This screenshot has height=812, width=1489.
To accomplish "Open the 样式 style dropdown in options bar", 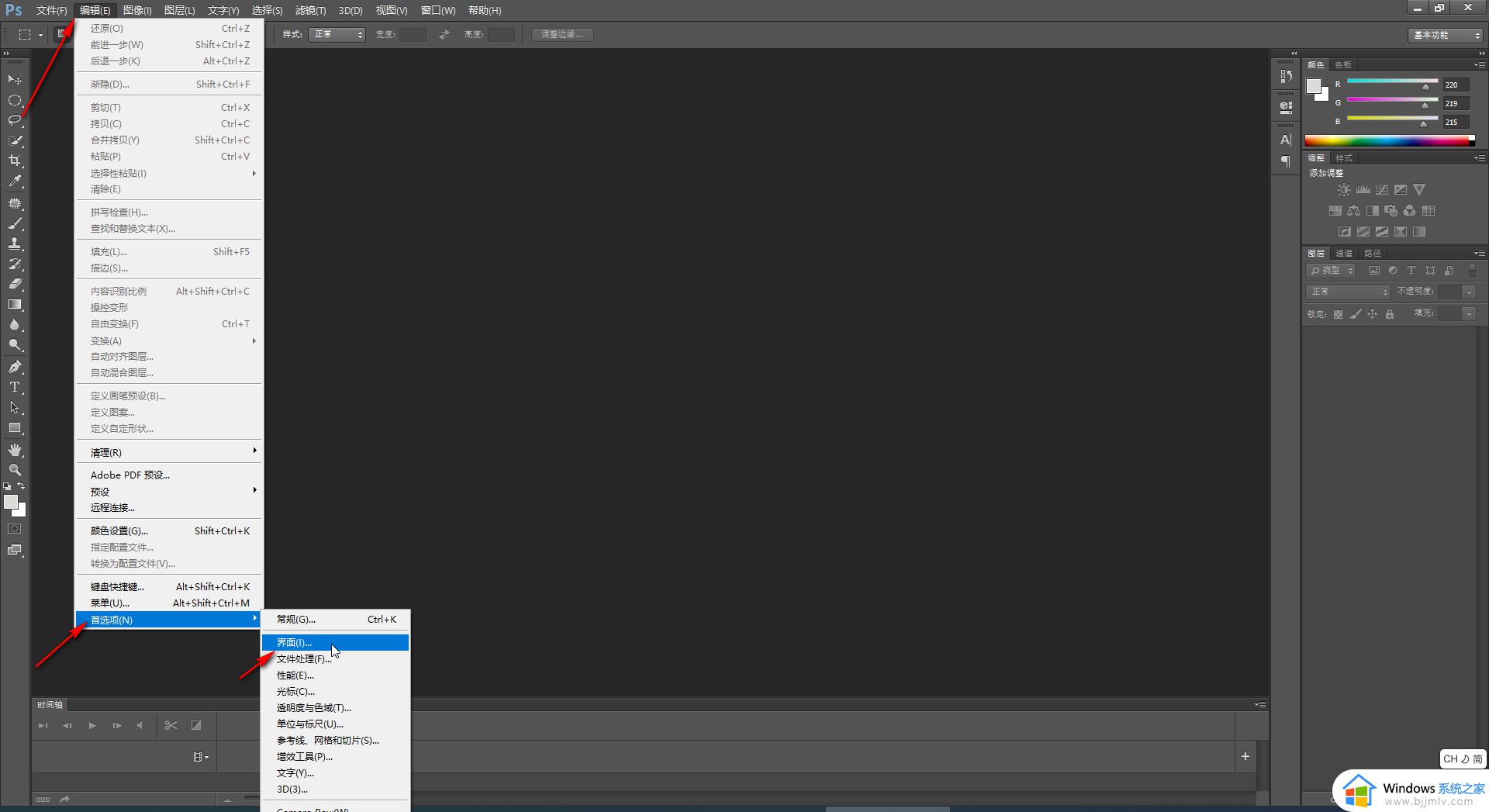I will [x=337, y=34].
